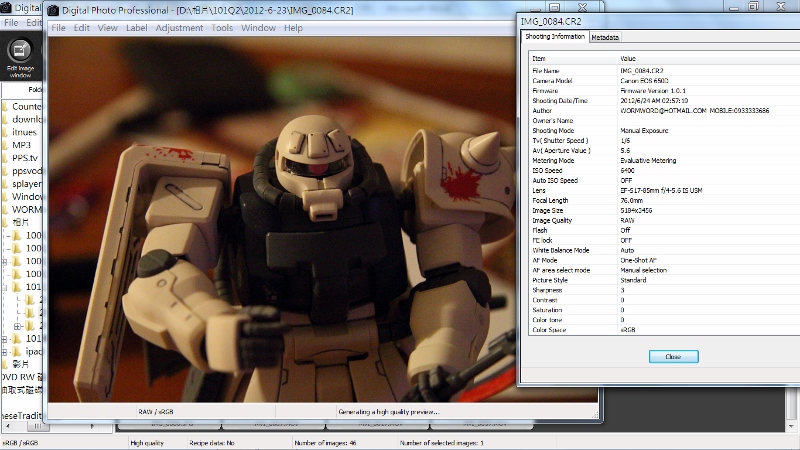This screenshot has height=450, width=800.
Task: Open the Edit menu in edit window
Action: click(x=82, y=28)
